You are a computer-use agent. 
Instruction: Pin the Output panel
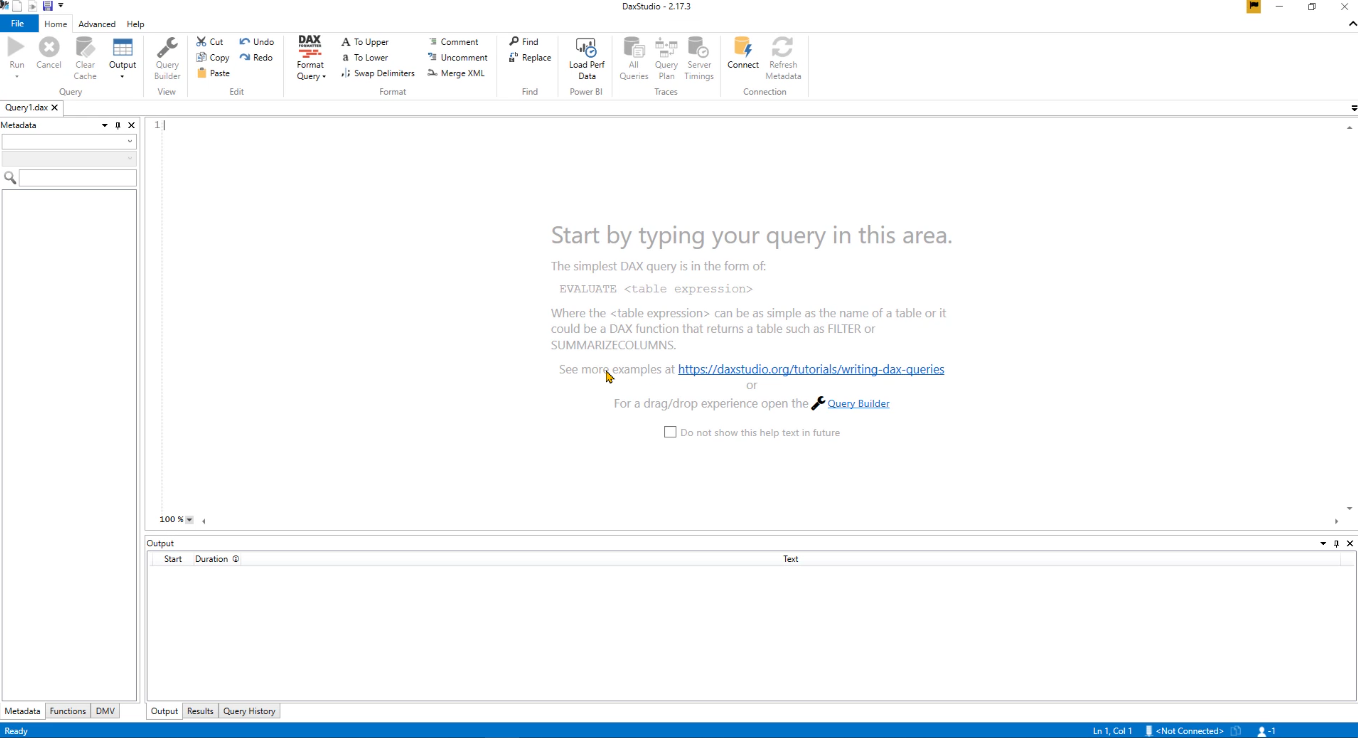1337,544
